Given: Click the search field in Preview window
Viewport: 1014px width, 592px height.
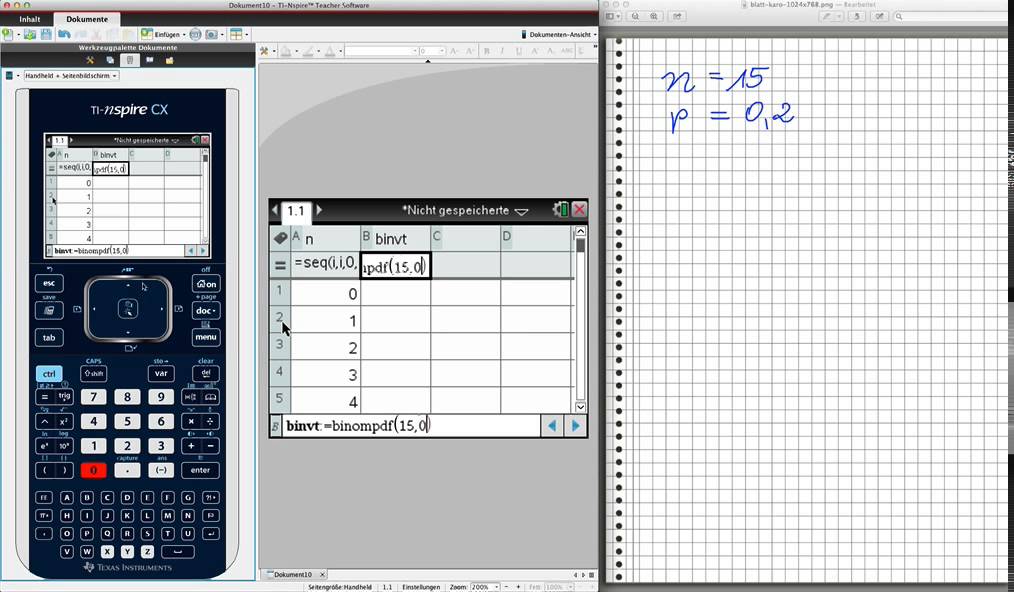Looking at the screenshot, I should coord(950,16).
